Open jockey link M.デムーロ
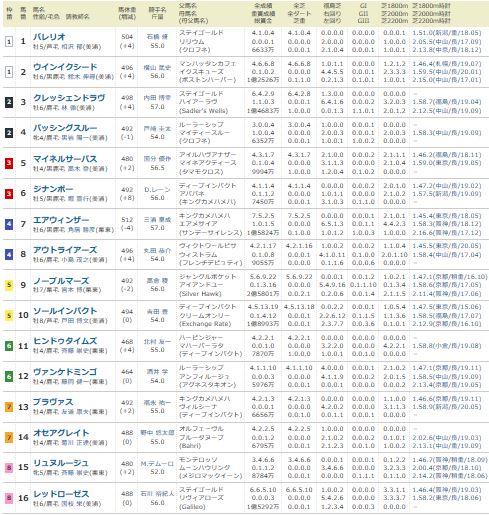The height and width of the screenshot is (515, 489). point(157,464)
